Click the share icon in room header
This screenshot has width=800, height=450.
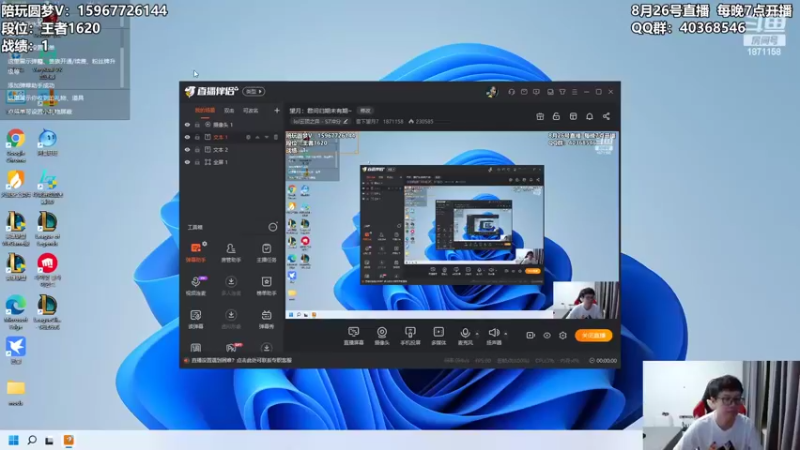606,116
